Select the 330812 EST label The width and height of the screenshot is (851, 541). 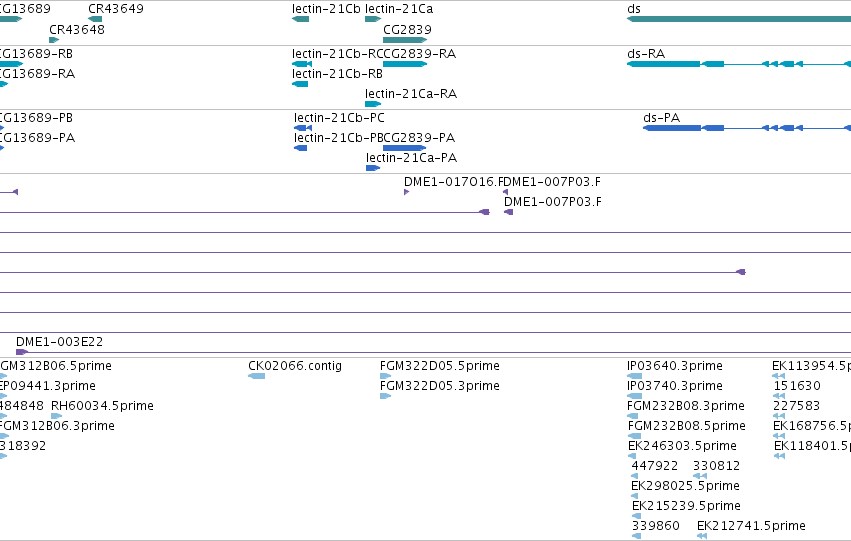pos(716,466)
